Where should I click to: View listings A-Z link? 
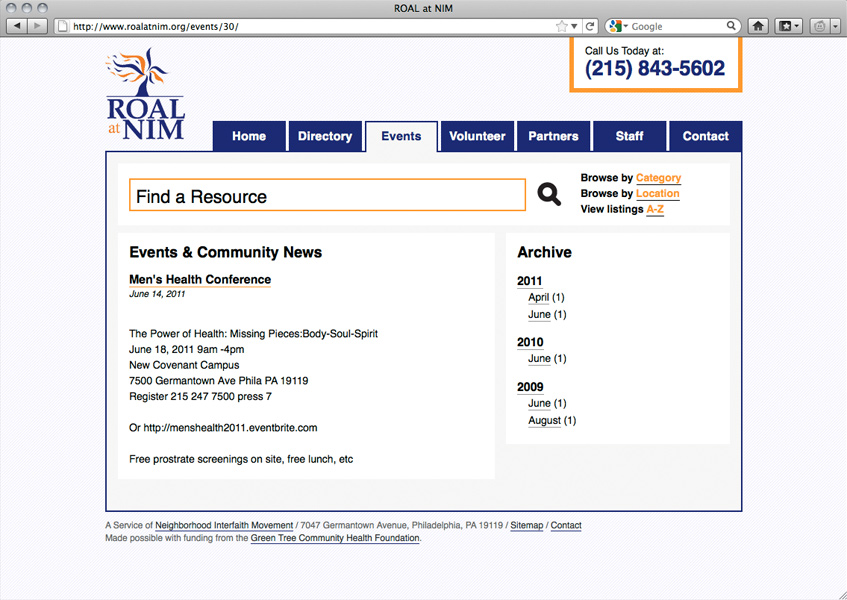[655, 209]
